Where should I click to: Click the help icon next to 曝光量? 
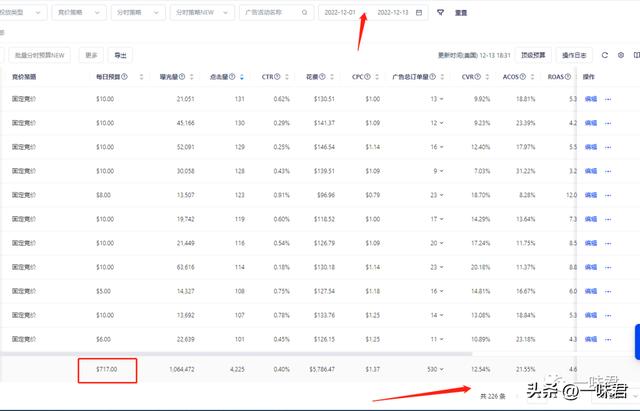click(x=182, y=77)
